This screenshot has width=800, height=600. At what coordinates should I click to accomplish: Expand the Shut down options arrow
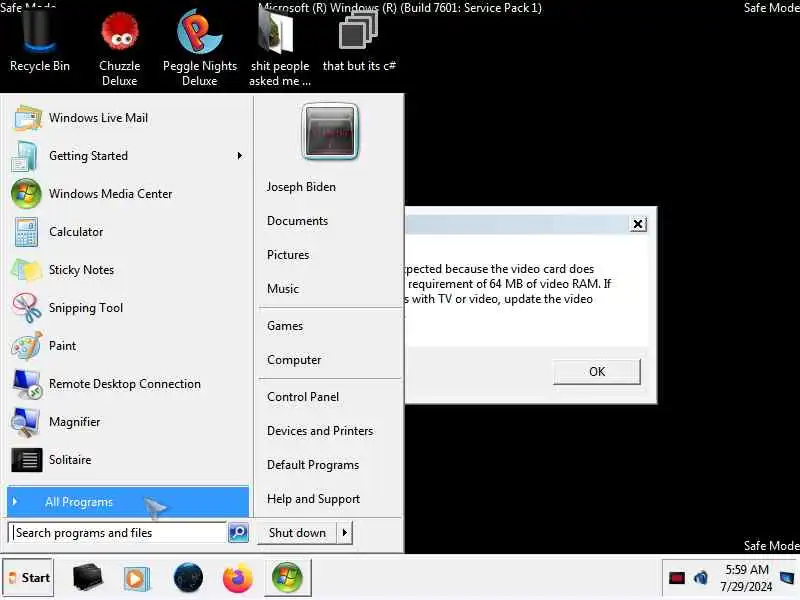point(345,533)
